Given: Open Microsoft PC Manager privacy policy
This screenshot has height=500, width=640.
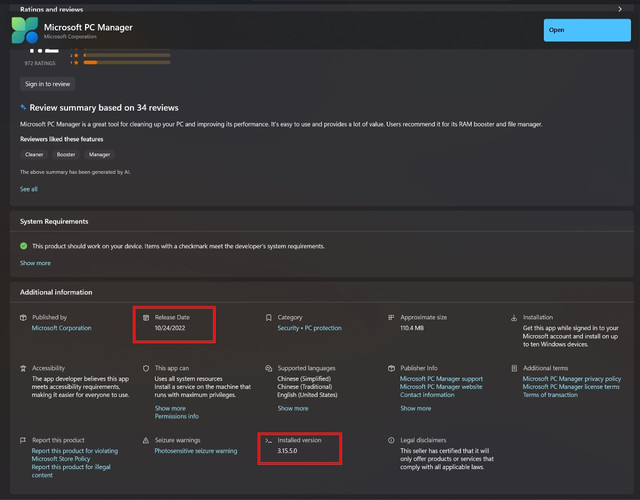Looking at the screenshot, I should [x=572, y=379].
